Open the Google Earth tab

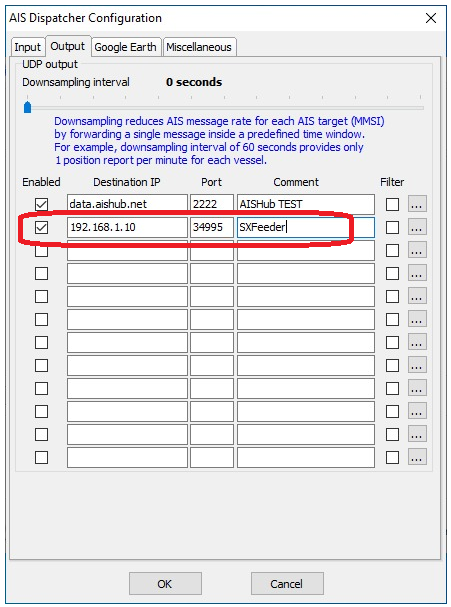125,47
